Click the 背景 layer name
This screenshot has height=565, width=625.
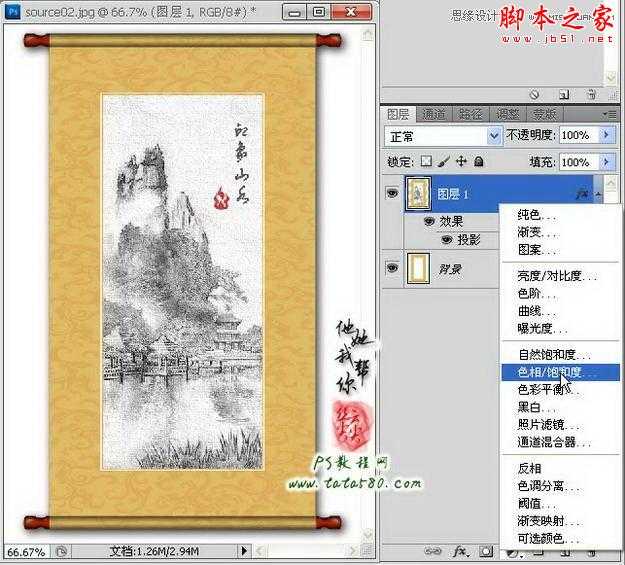pyautogui.click(x=450, y=269)
